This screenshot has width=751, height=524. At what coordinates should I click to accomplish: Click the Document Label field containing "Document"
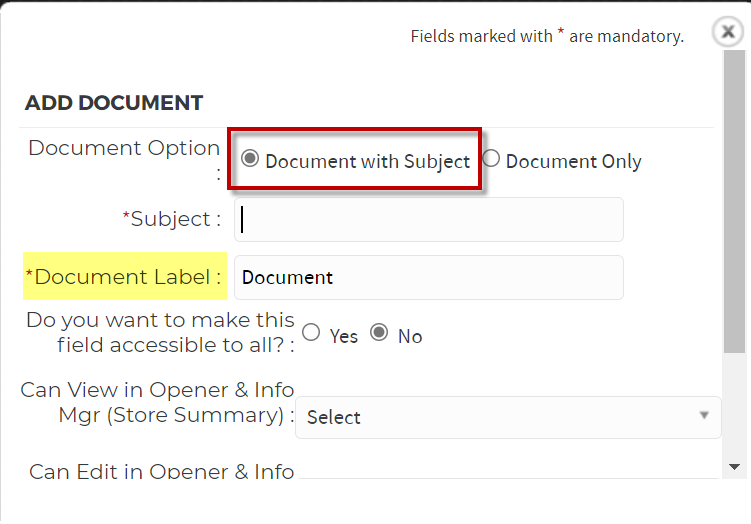[x=429, y=277]
